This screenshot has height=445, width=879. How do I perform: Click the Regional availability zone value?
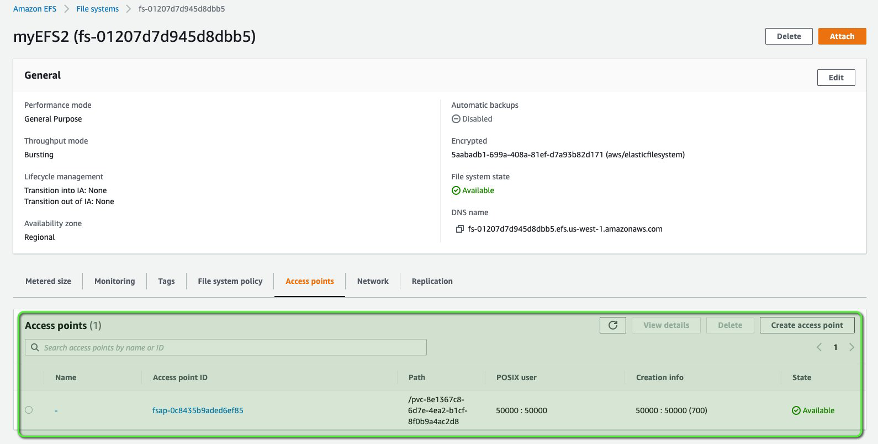[x=39, y=238]
